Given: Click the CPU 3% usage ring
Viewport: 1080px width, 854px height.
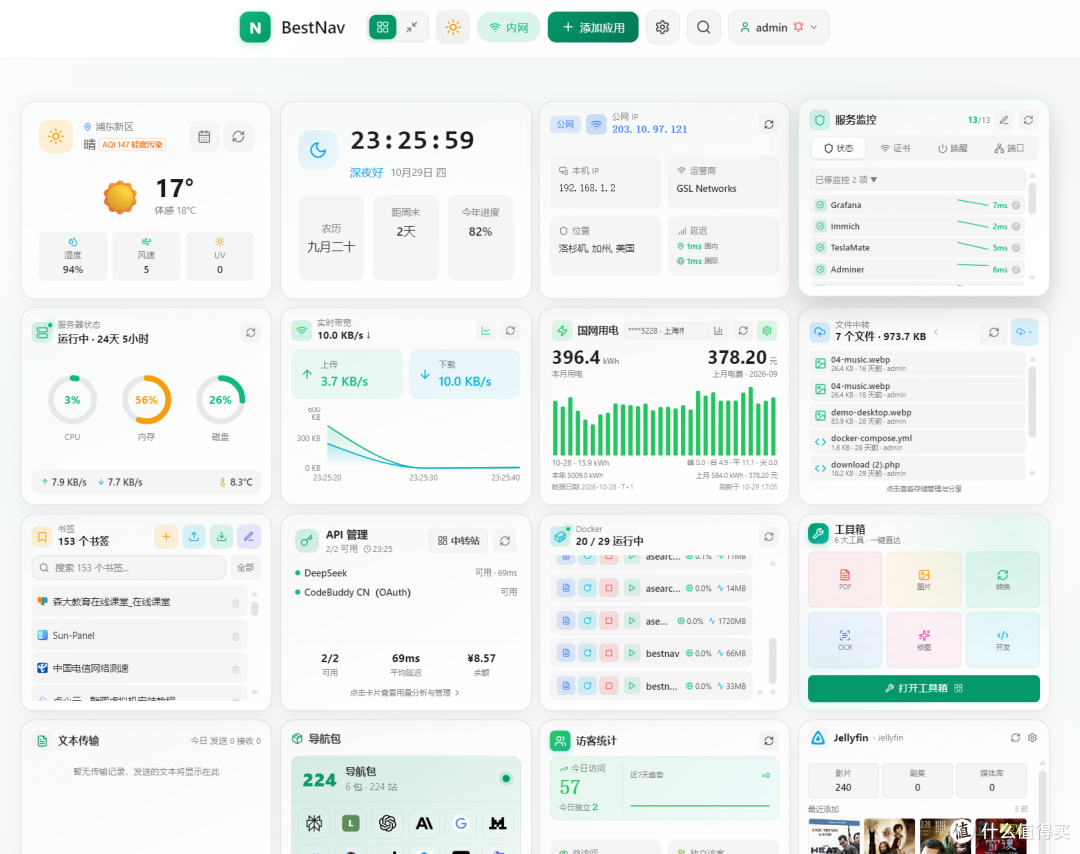Looking at the screenshot, I should 72,399.
